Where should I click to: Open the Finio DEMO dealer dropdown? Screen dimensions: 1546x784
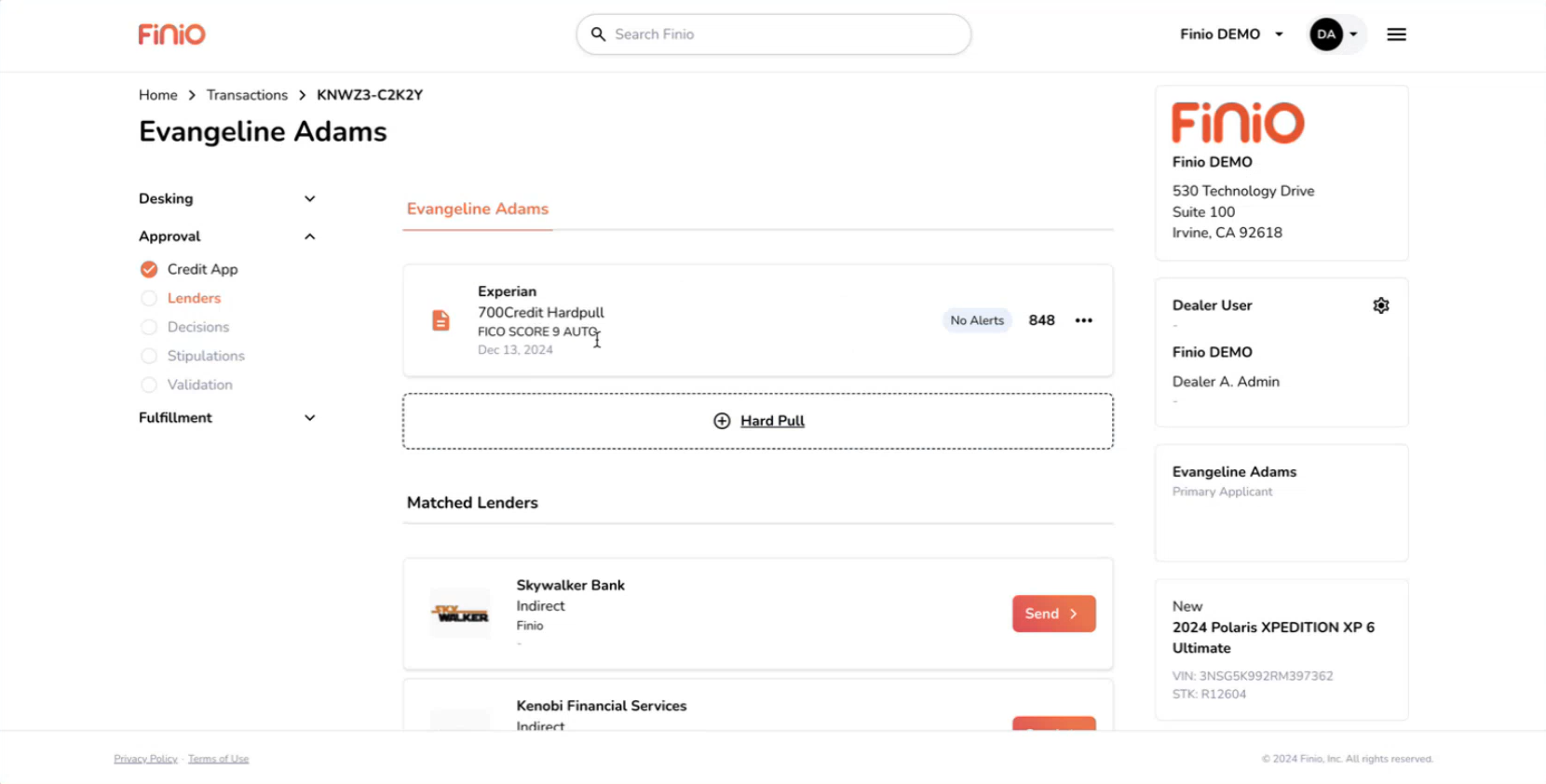click(1231, 34)
